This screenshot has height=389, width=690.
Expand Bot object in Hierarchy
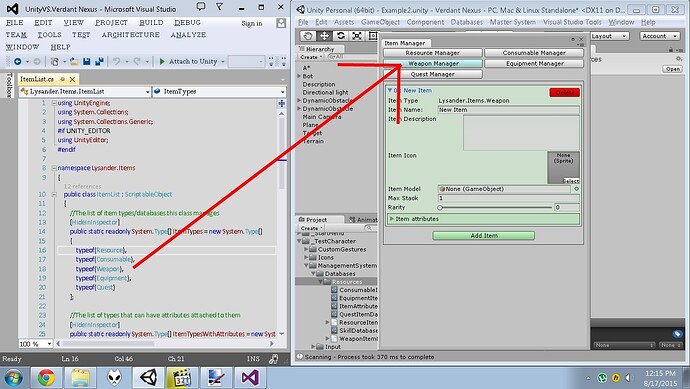[299, 76]
